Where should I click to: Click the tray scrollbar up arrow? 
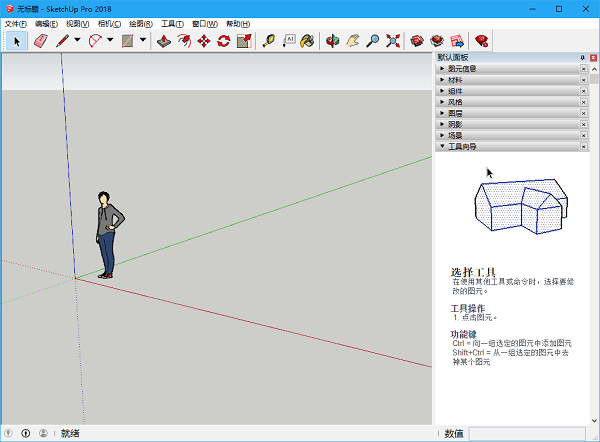[594, 69]
